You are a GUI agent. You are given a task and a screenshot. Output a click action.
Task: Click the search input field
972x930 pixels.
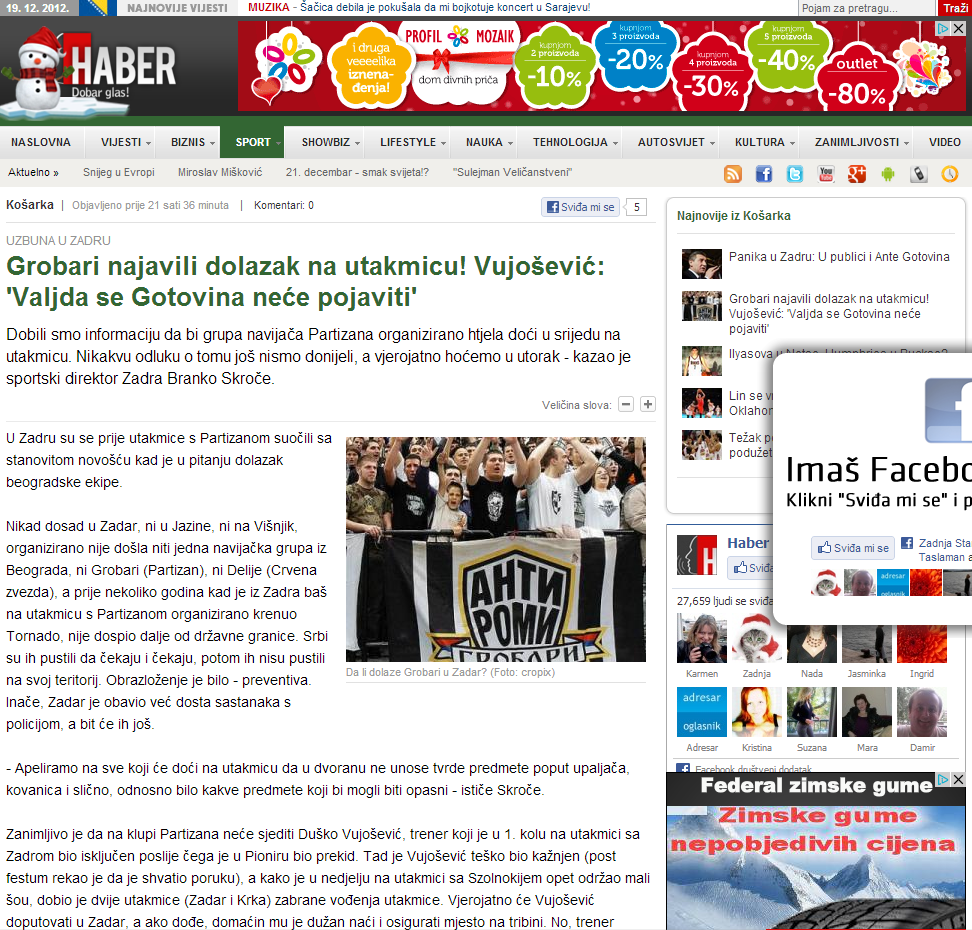[866, 8]
